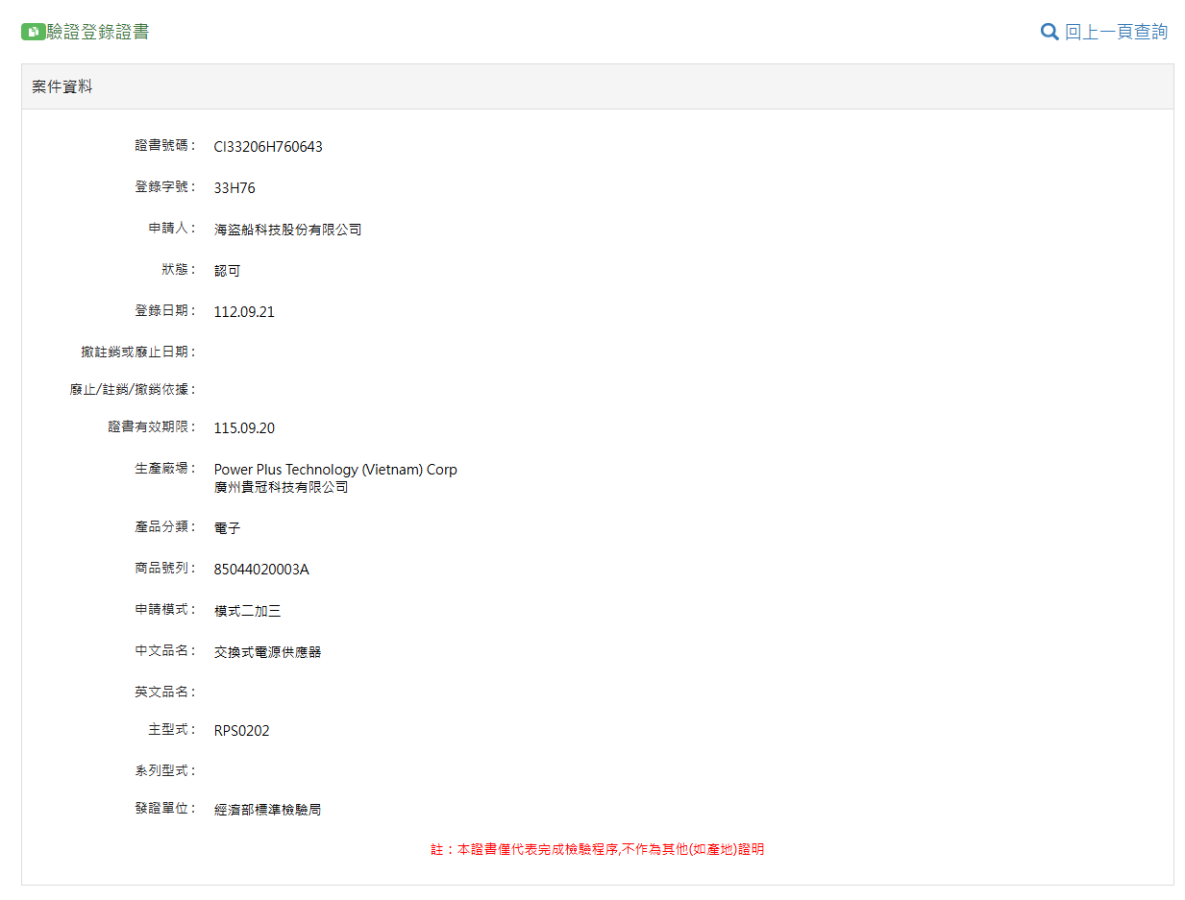Click the 驗證登錄證書 page title
1185x900 pixels.
98,32
